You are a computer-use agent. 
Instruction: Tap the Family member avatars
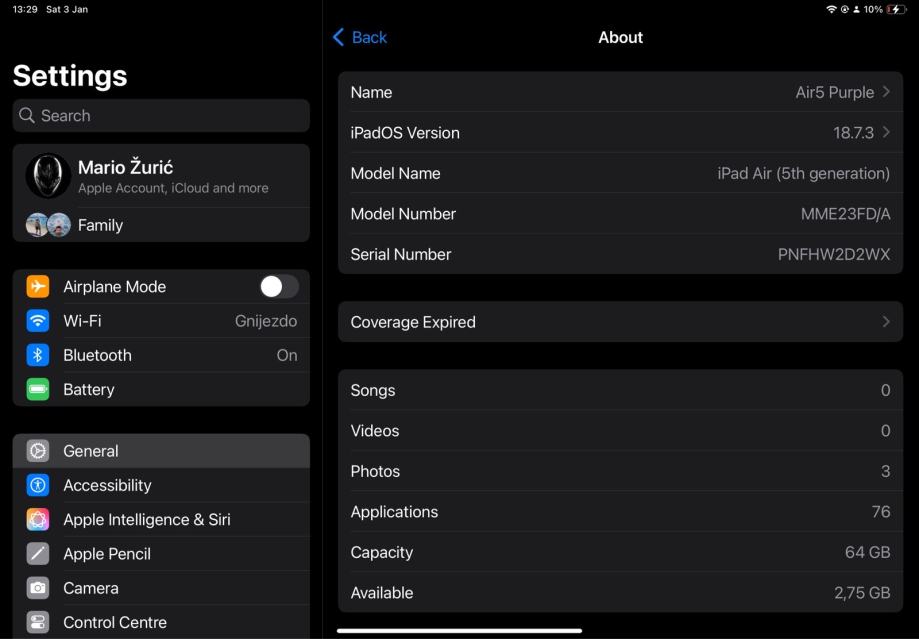click(x=48, y=225)
